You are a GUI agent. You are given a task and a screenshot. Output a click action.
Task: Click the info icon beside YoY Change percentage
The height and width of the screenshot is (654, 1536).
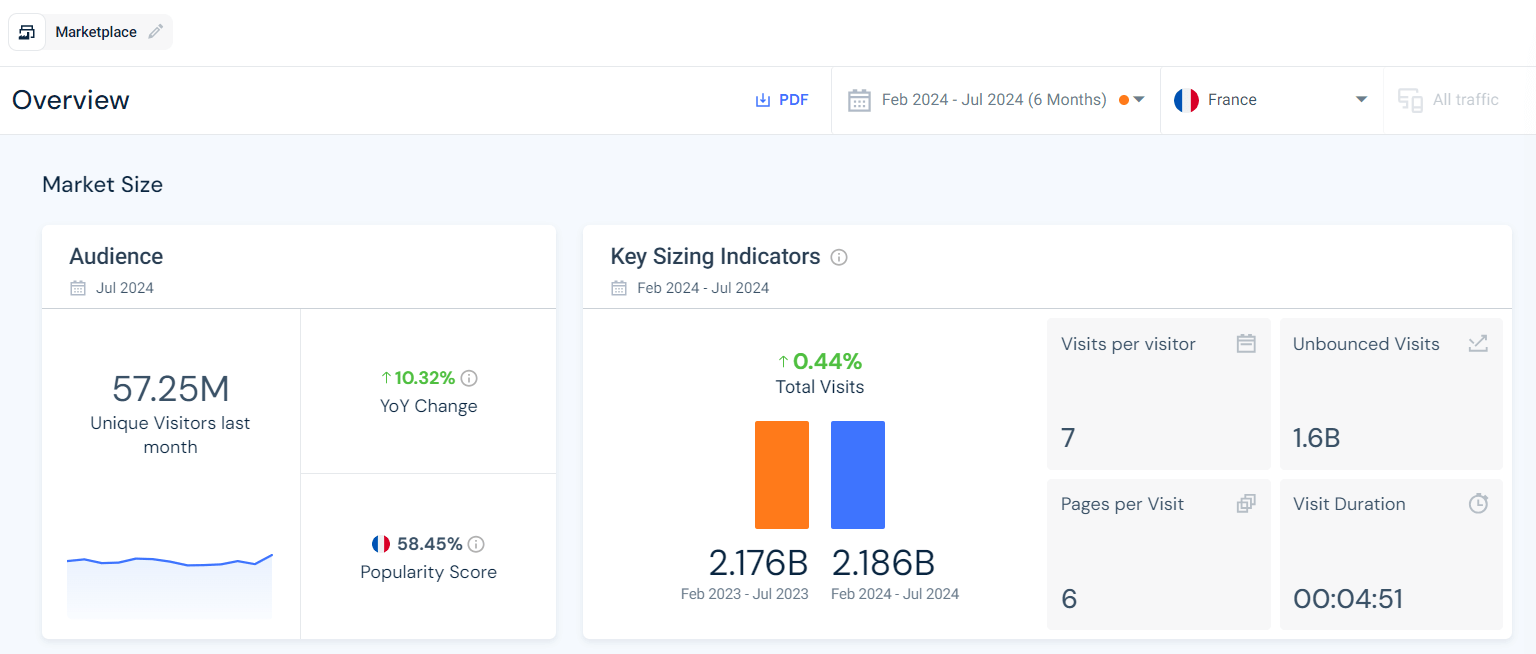click(x=469, y=378)
